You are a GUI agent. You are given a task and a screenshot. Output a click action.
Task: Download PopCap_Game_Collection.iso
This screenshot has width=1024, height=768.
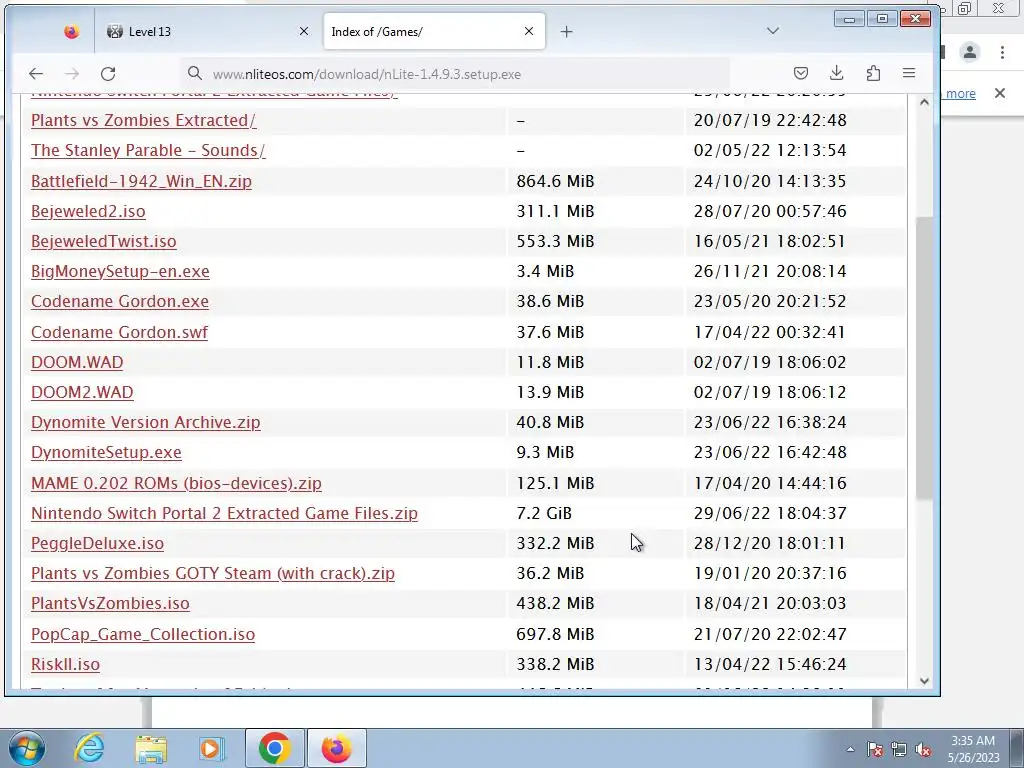tap(143, 633)
